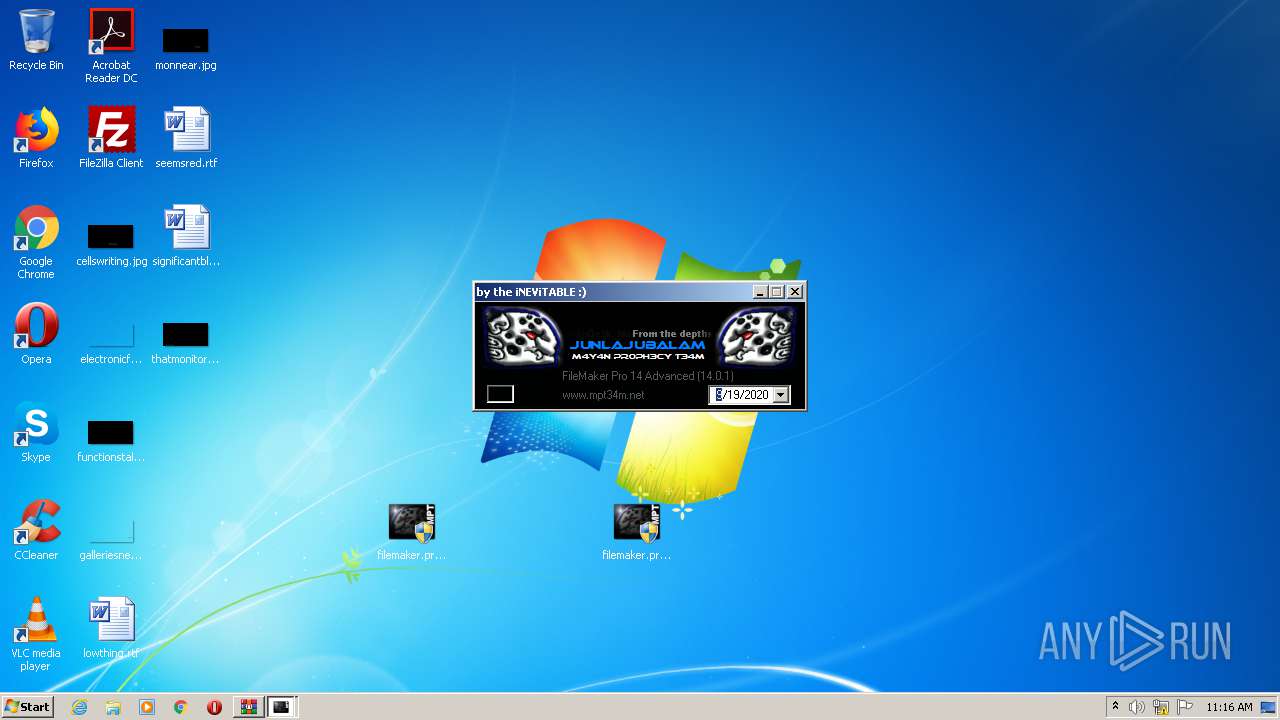Image resolution: width=1280 pixels, height=720 pixels.
Task: Click the FileMaker Pro 14 Advanced text
Action: (x=648, y=376)
